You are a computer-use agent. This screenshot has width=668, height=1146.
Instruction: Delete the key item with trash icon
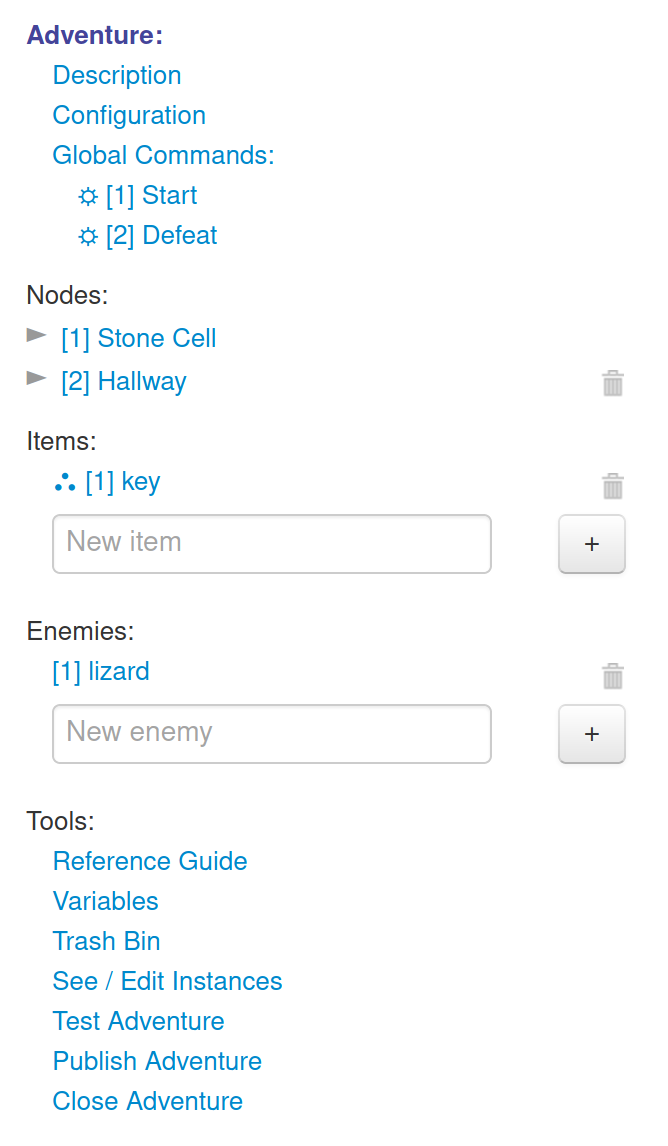pos(612,485)
